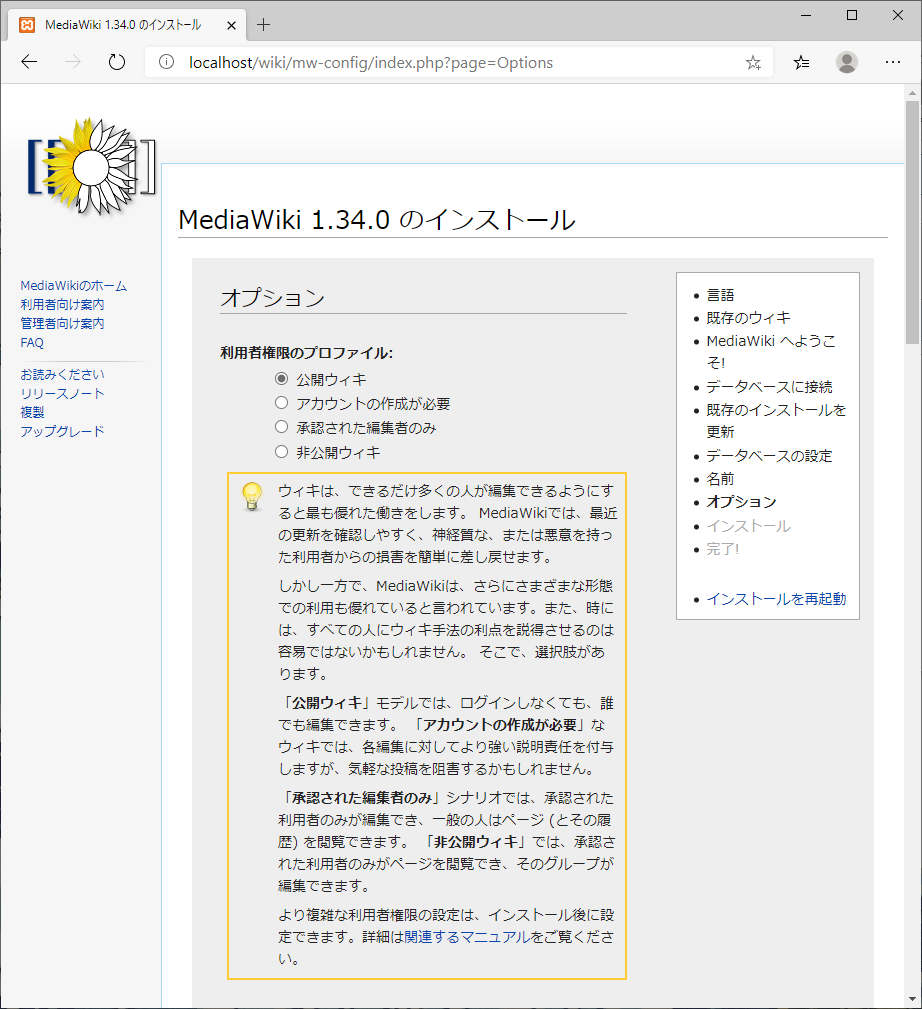Select the アカウントの作成が必要 radio button
This screenshot has height=1009, width=922.
281,401
